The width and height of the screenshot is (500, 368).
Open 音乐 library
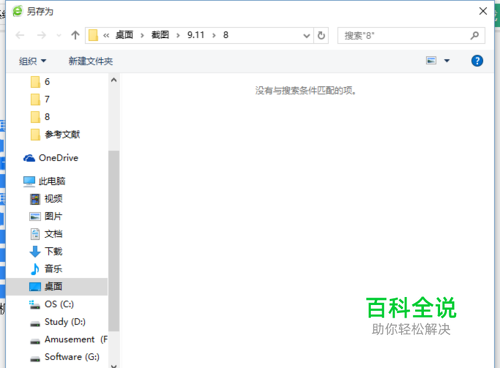pyautogui.click(x=53, y=269)
